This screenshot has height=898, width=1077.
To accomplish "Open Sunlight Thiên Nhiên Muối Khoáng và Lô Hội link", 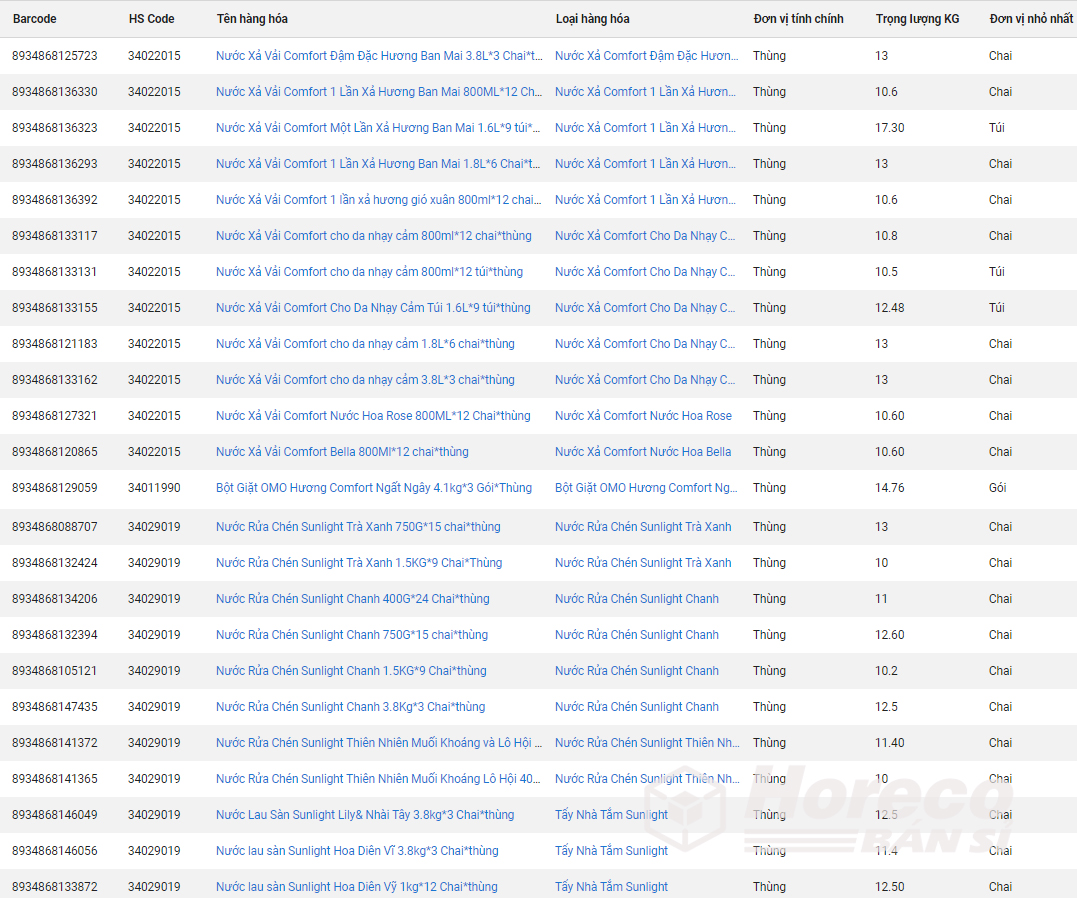I will pyautogui.click(x=379, y=743).
